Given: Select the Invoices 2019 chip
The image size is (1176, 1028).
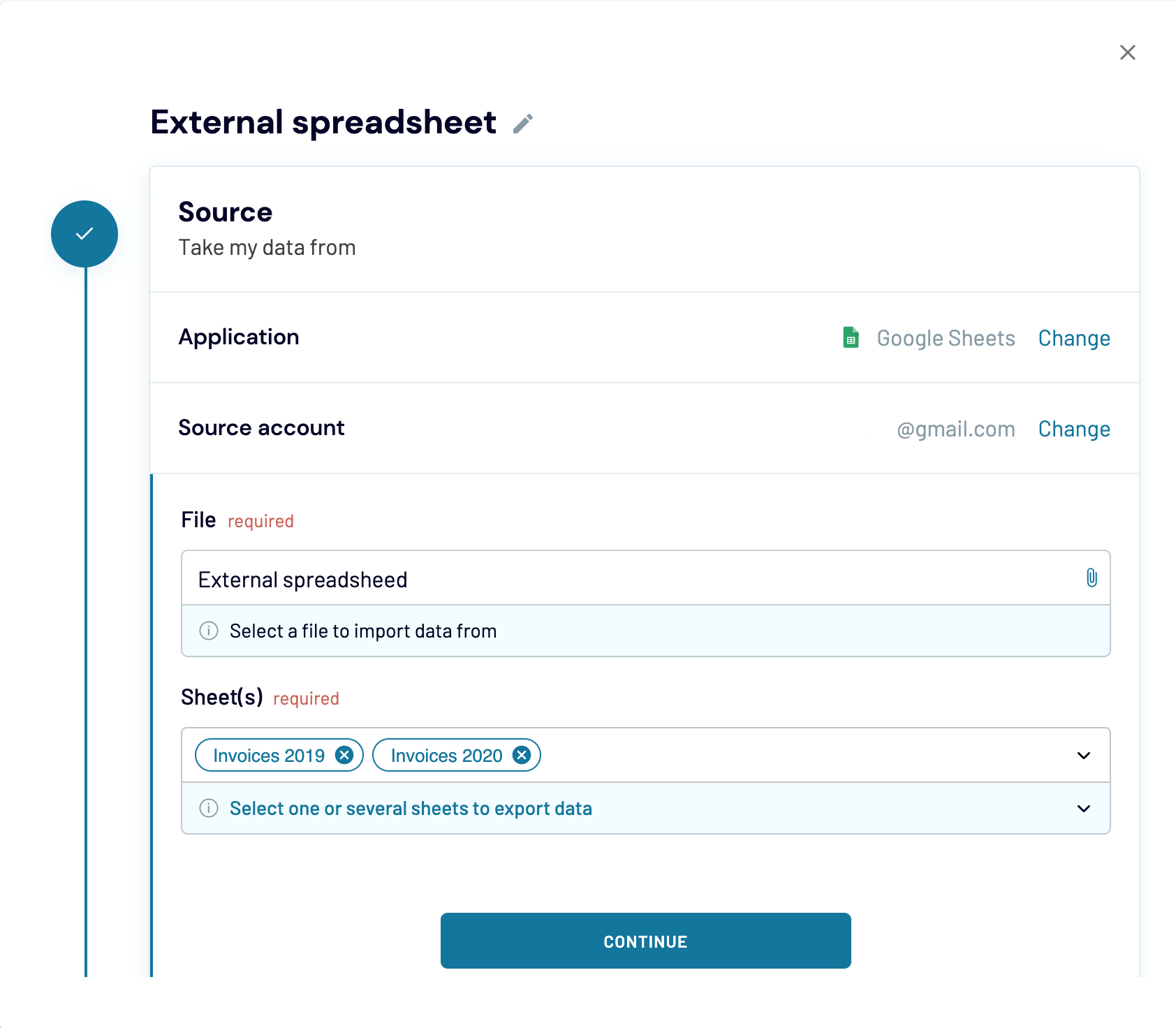Looking at the screenshot, I should click(267, 755).
